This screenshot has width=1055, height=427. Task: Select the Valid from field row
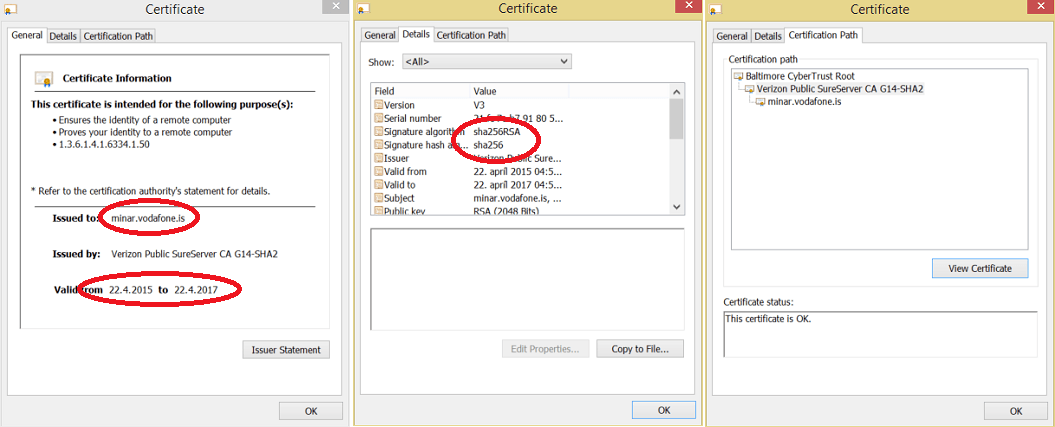click(x=521, y=171)
